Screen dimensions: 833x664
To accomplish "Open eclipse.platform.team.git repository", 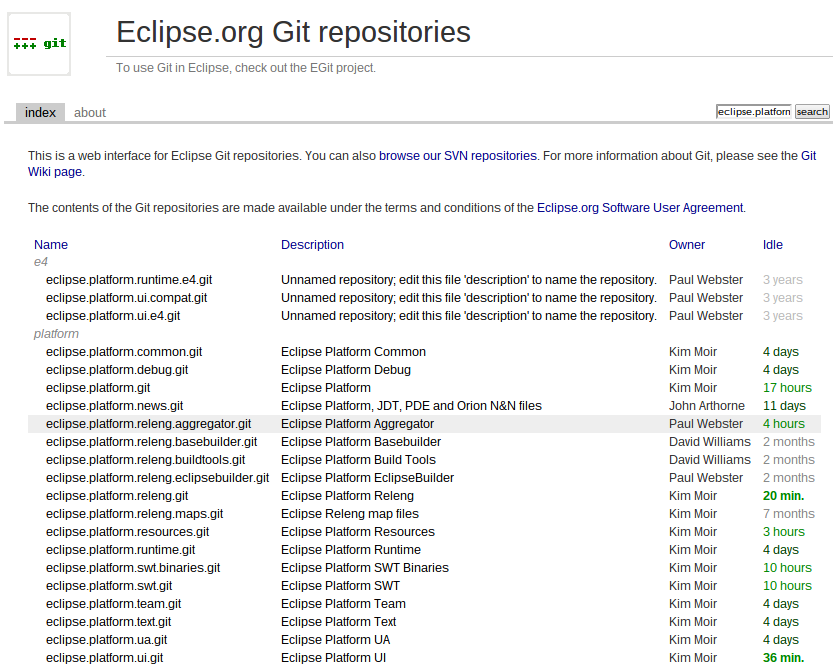I will pyautogui.click(x=114, y=605).
